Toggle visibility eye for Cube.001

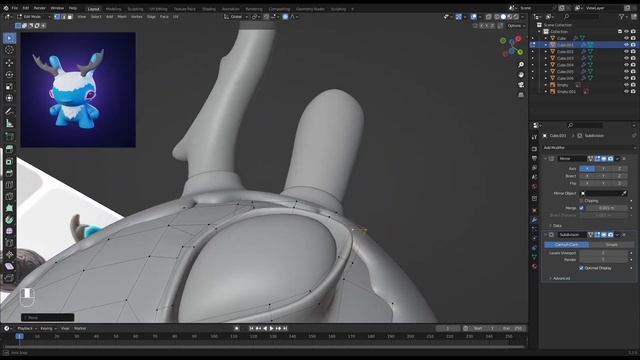[x=626, y=45]
